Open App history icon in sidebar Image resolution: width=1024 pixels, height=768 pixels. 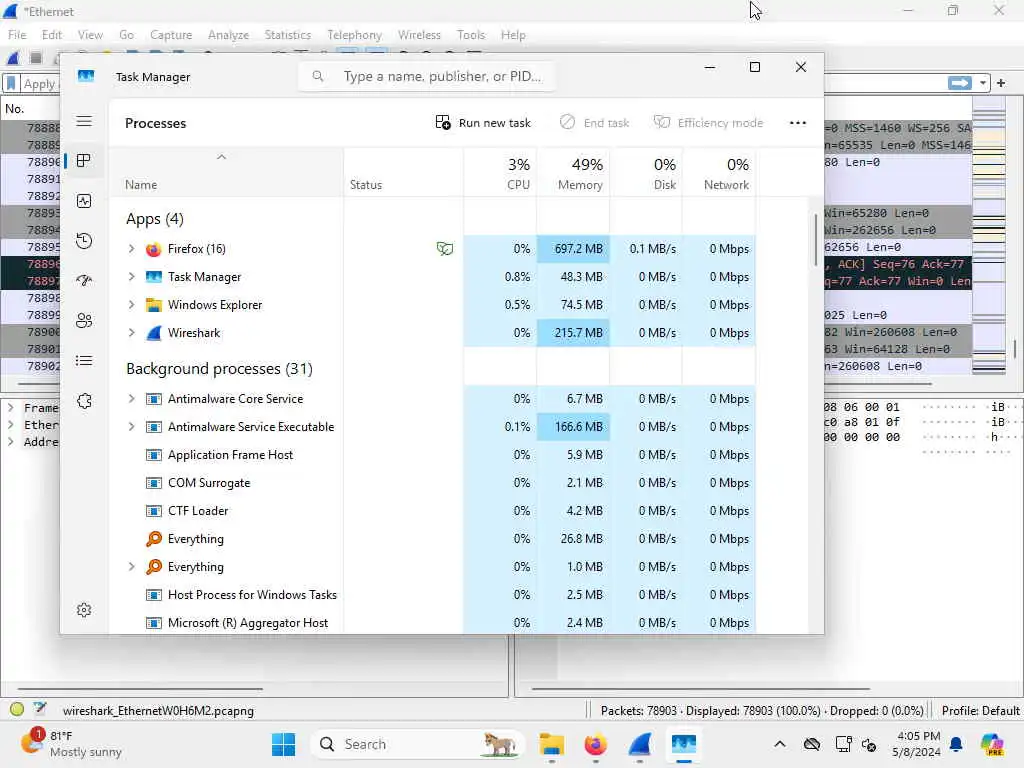click(x=84, y=241)
